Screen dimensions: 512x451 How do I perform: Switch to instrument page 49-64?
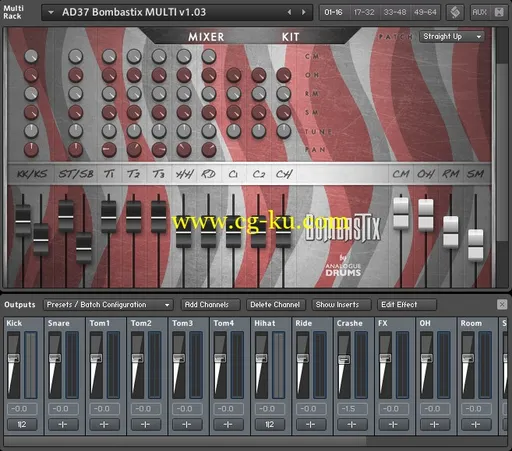pos(425,12)
